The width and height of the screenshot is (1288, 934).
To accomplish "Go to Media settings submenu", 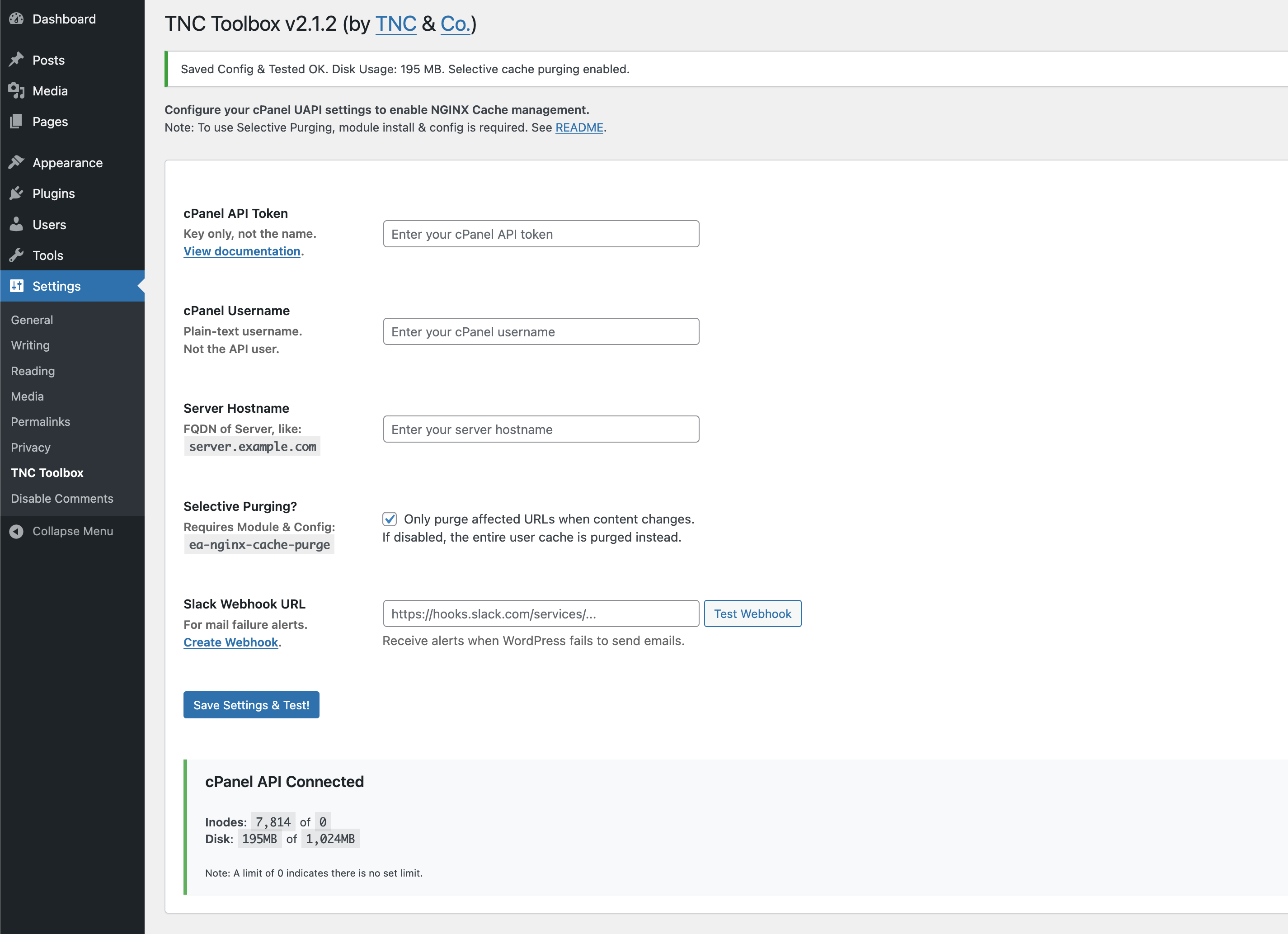I will click(x=27, y=396).
